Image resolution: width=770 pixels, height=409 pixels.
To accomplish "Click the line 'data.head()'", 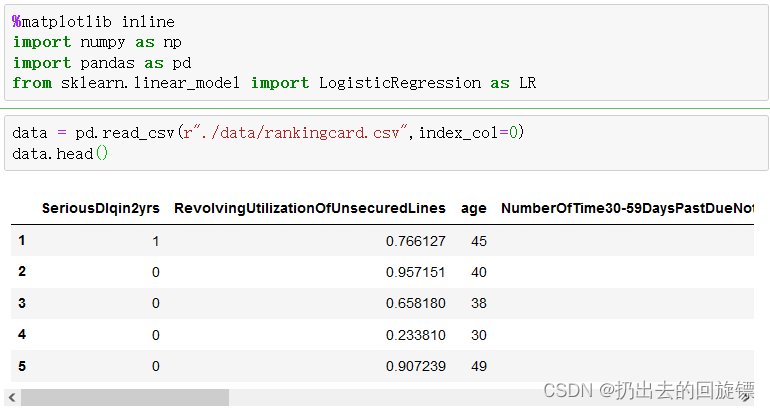I will pyautogui.click(x=60, y=154).
